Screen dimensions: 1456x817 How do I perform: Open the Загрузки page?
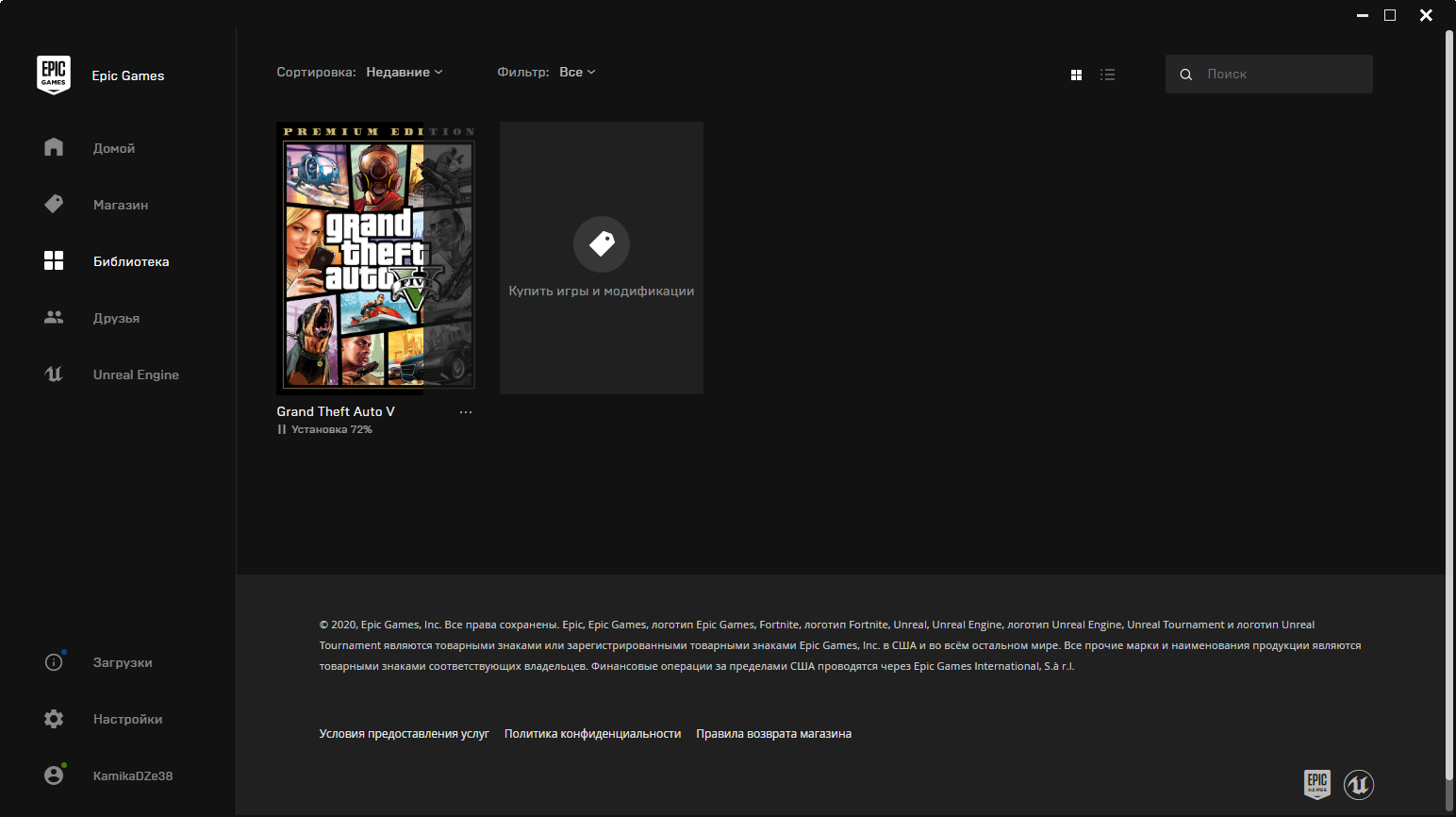tap(123, 662)
